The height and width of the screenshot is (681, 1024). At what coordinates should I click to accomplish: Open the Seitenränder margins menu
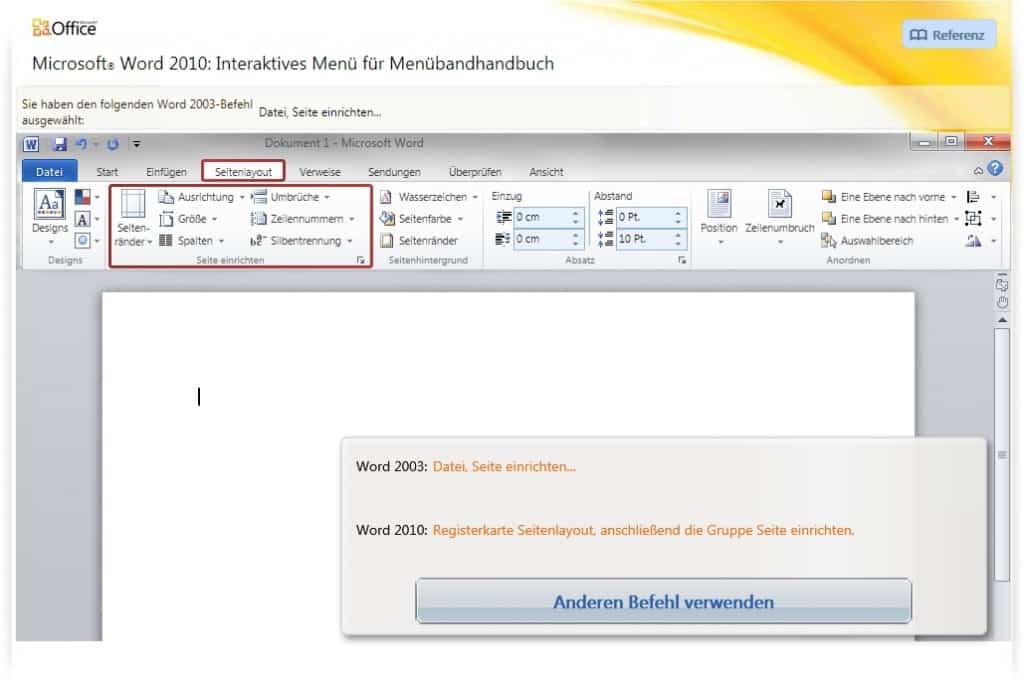[133, 219]
